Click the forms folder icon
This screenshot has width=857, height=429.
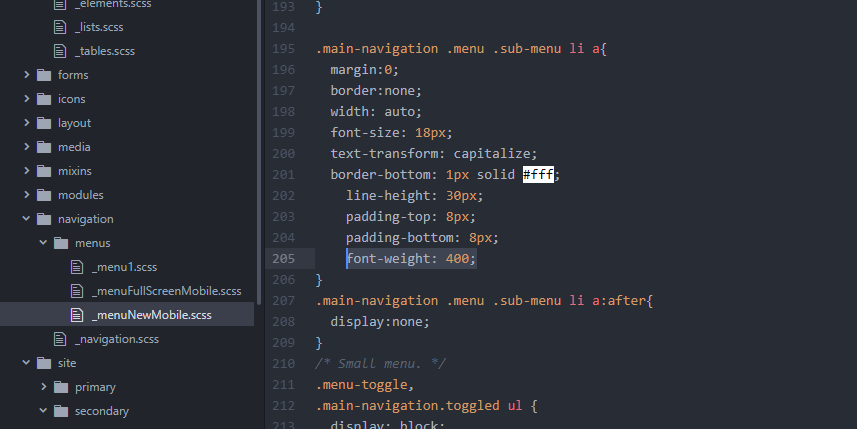tap(43, 75)
